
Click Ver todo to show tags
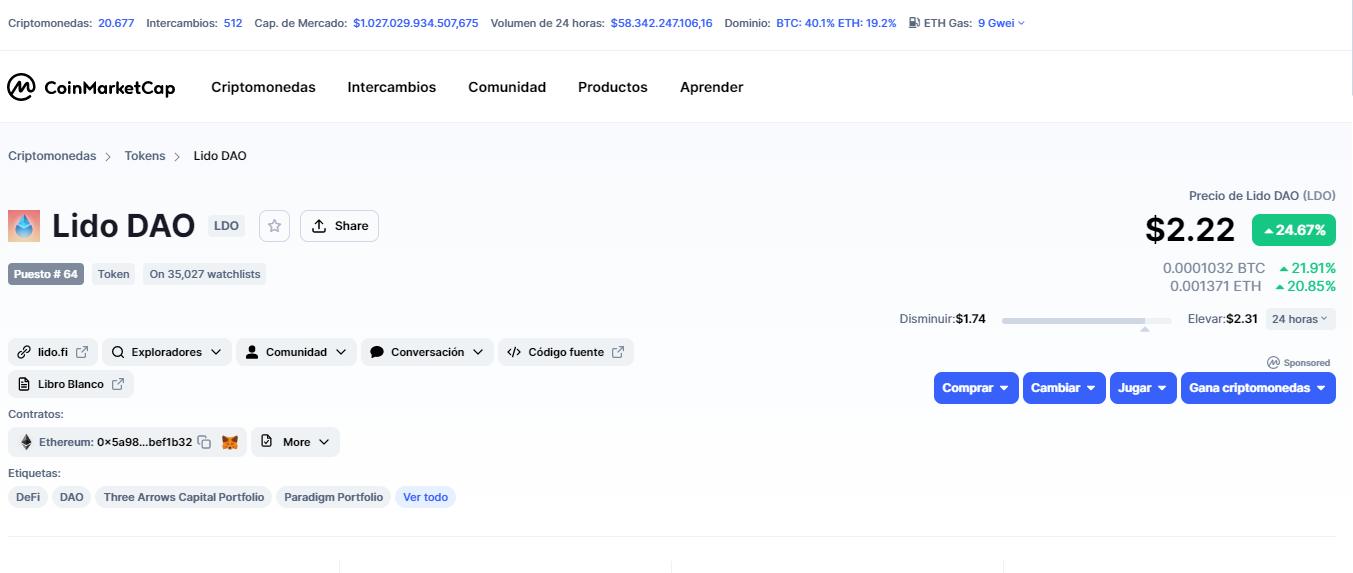coord(425,497)
